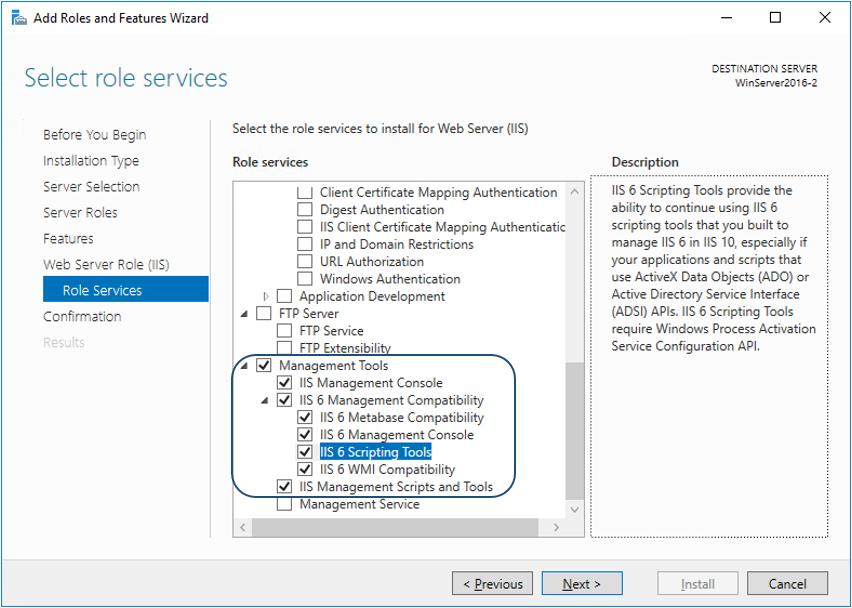The width and height of the screenshot is (852, 608).
Task: Uncheck IIS Management Console
Action: (x=285, y=383)
